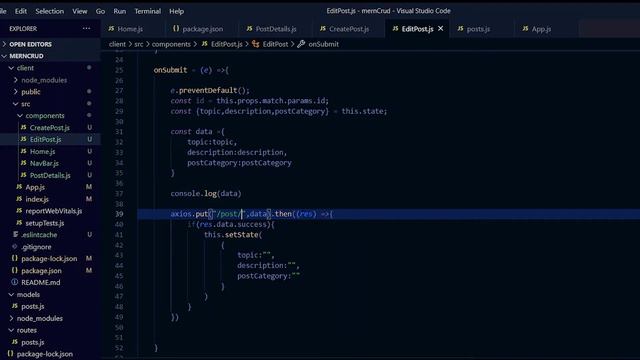Click onSubmit wrench icon in breadcrumb
The height and width of the screenshot is (360, 640).
pos(301,44)
